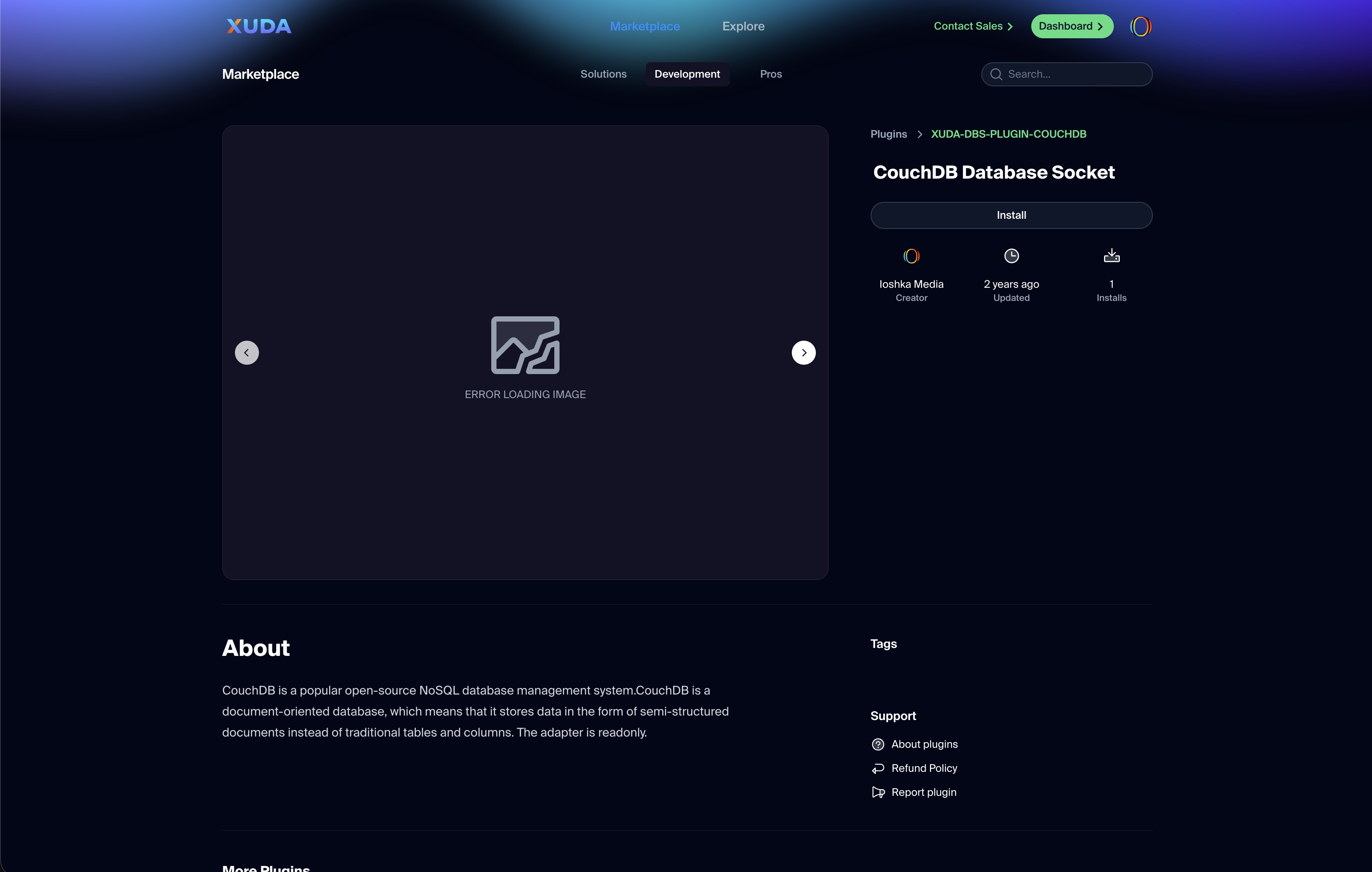The width and height of the screenshot is (1372, 872).
Task: Click the search magnifier icon
Action: pyautogui.click(x=996, y=74)
